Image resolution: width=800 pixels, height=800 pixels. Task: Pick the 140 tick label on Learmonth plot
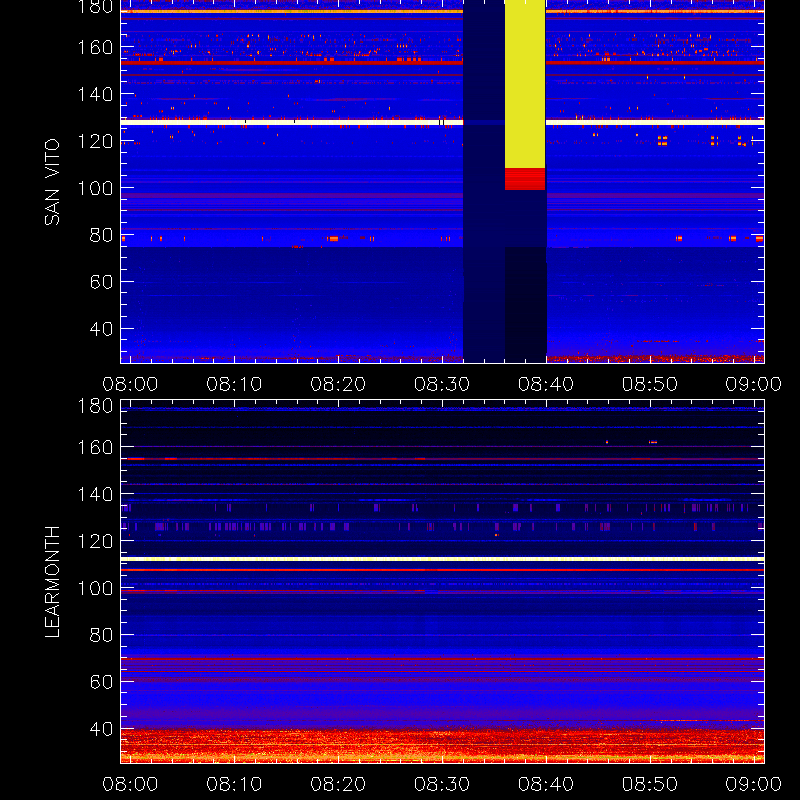pyautogui.click(x=95, y=494)
